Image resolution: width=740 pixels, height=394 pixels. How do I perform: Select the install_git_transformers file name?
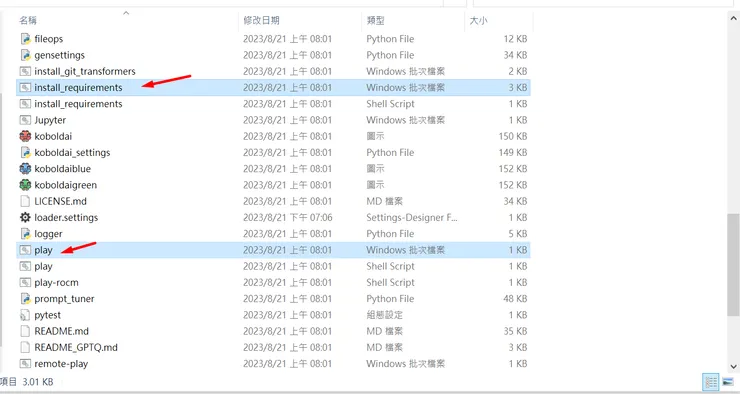click(85, 71)
